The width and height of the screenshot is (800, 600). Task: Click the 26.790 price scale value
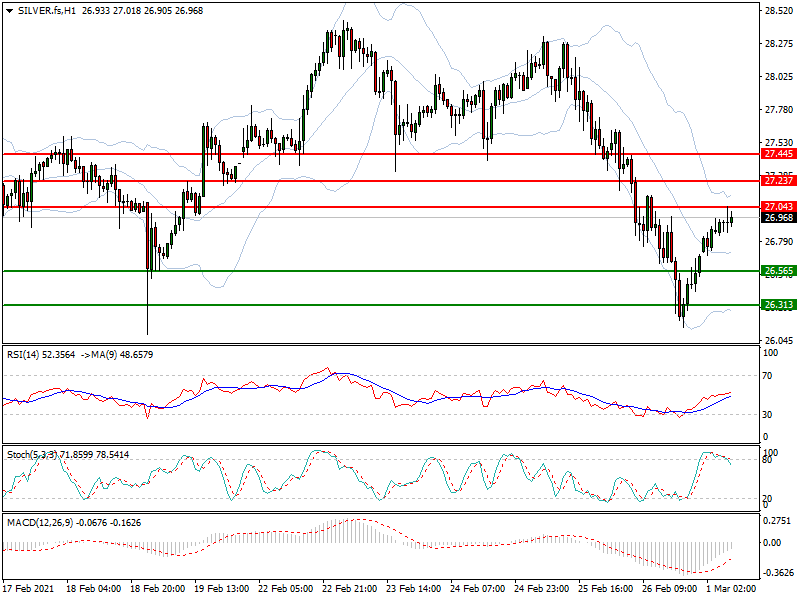tap(779, 241)
